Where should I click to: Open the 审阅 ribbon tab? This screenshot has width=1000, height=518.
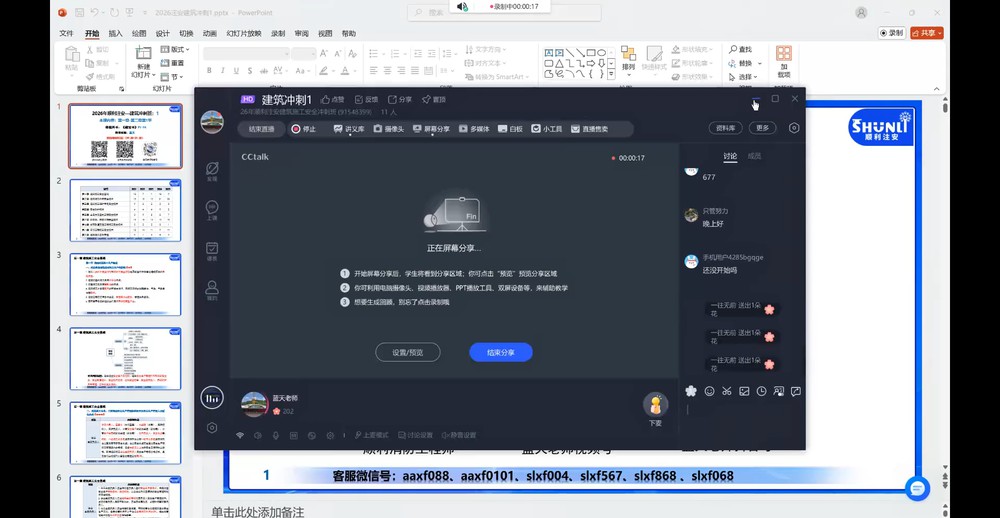[x=302, y=33]
